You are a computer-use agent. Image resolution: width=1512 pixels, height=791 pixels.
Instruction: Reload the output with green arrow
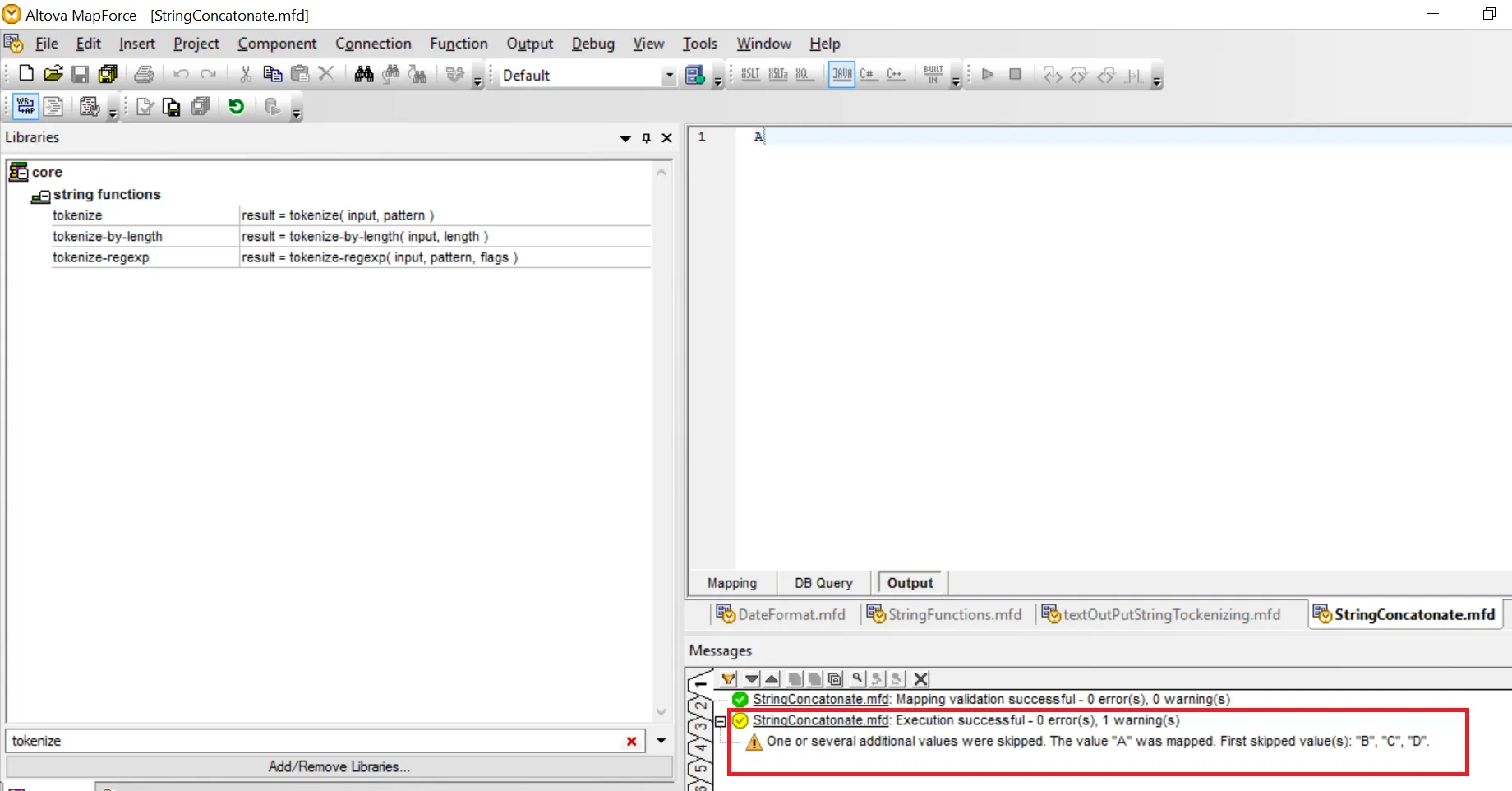point(237,106)
